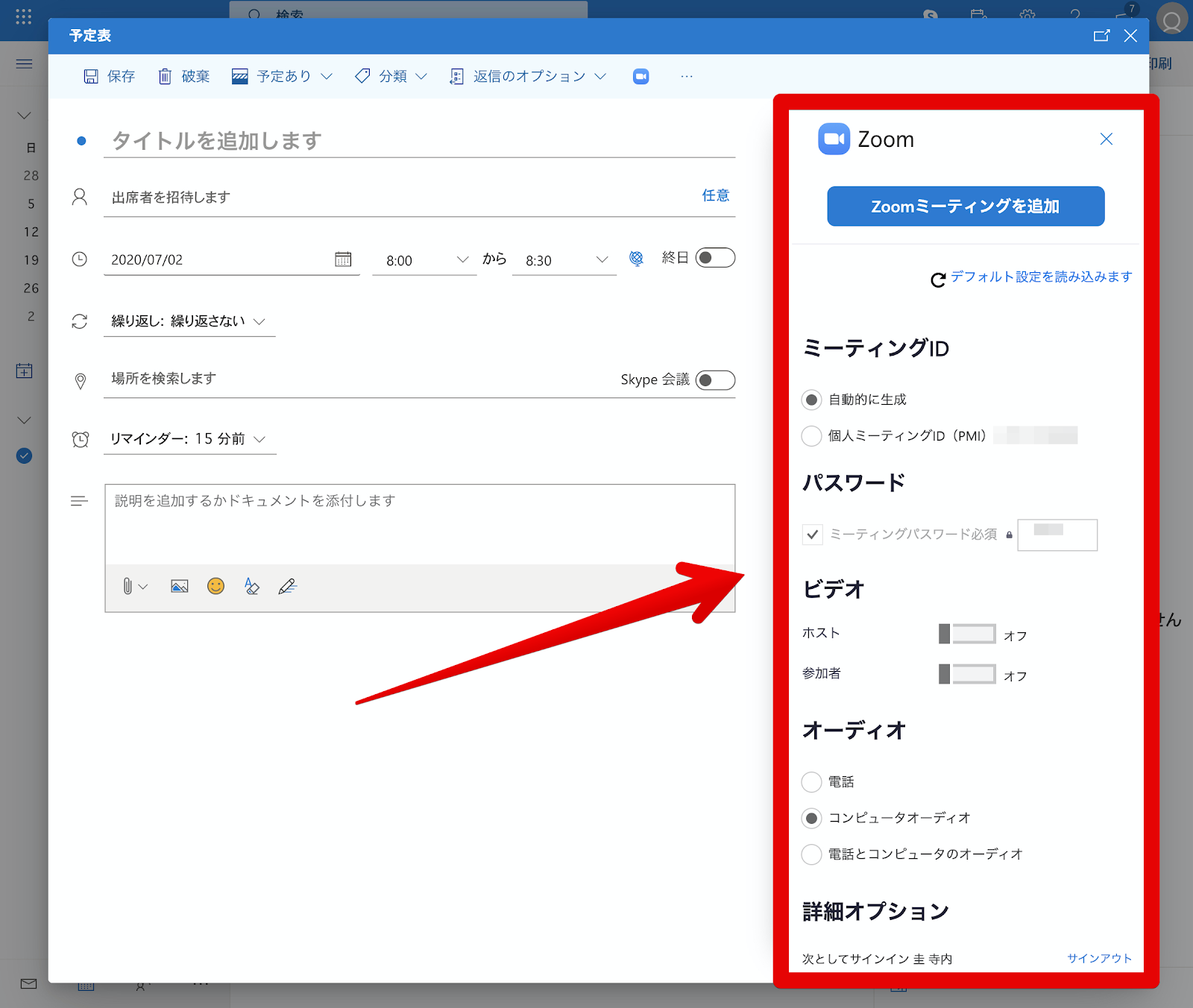This screenshot has width=1193, height=1008.
Task: Open the end time 8:30 dropdown
Action: 564,260
